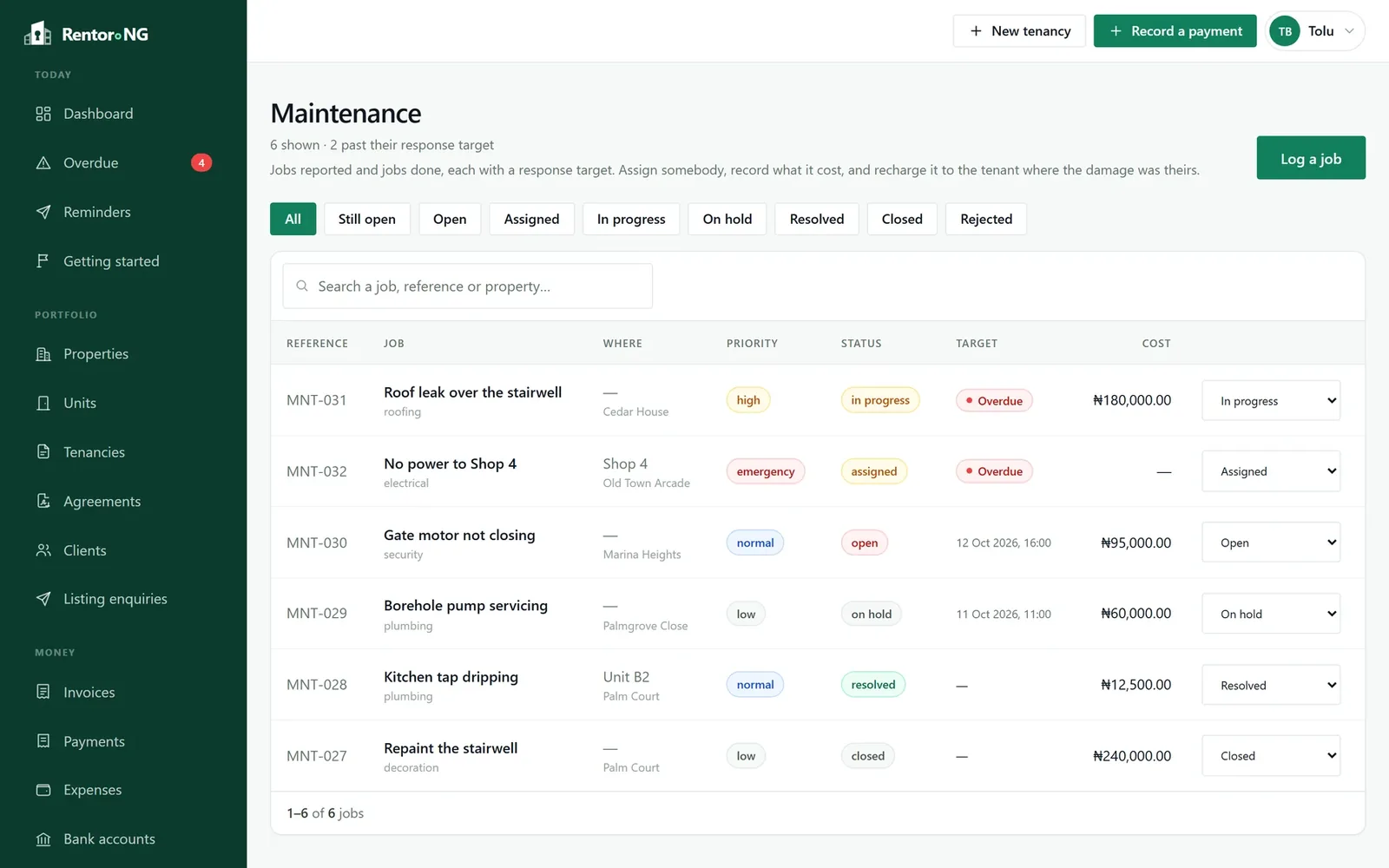Click the emergency priority badge

click(766, 471)
